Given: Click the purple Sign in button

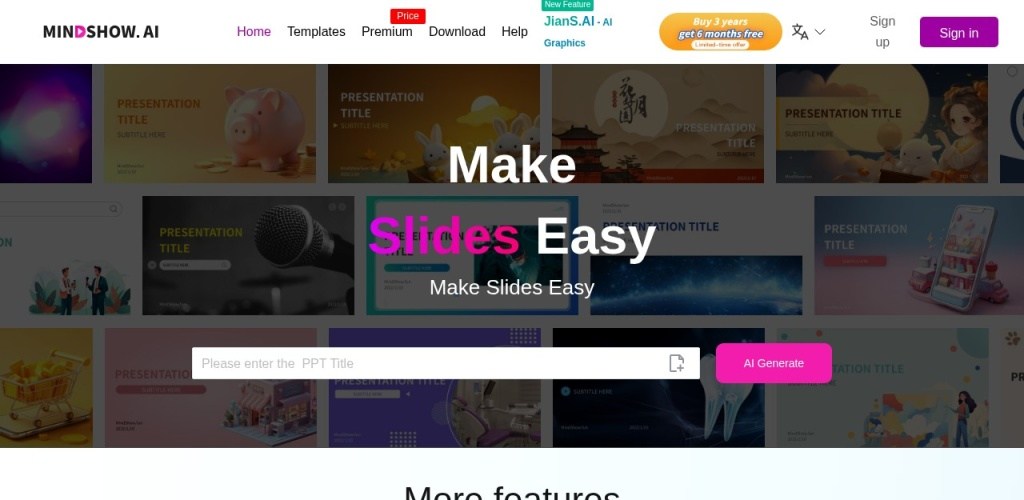Looking at the screenshot, I should click(x=959, y=32).
